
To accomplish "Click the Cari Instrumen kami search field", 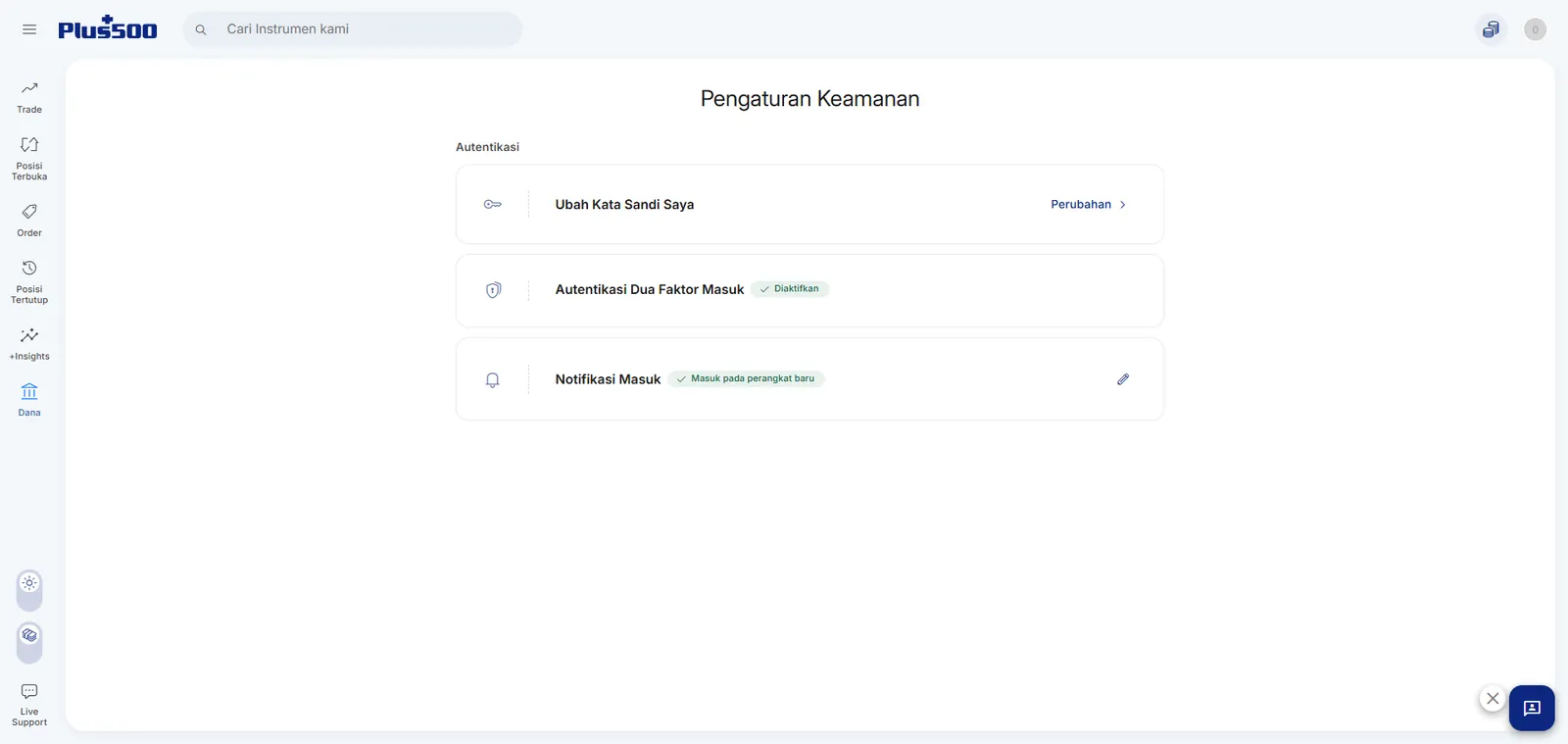I will tap(353, 29).
